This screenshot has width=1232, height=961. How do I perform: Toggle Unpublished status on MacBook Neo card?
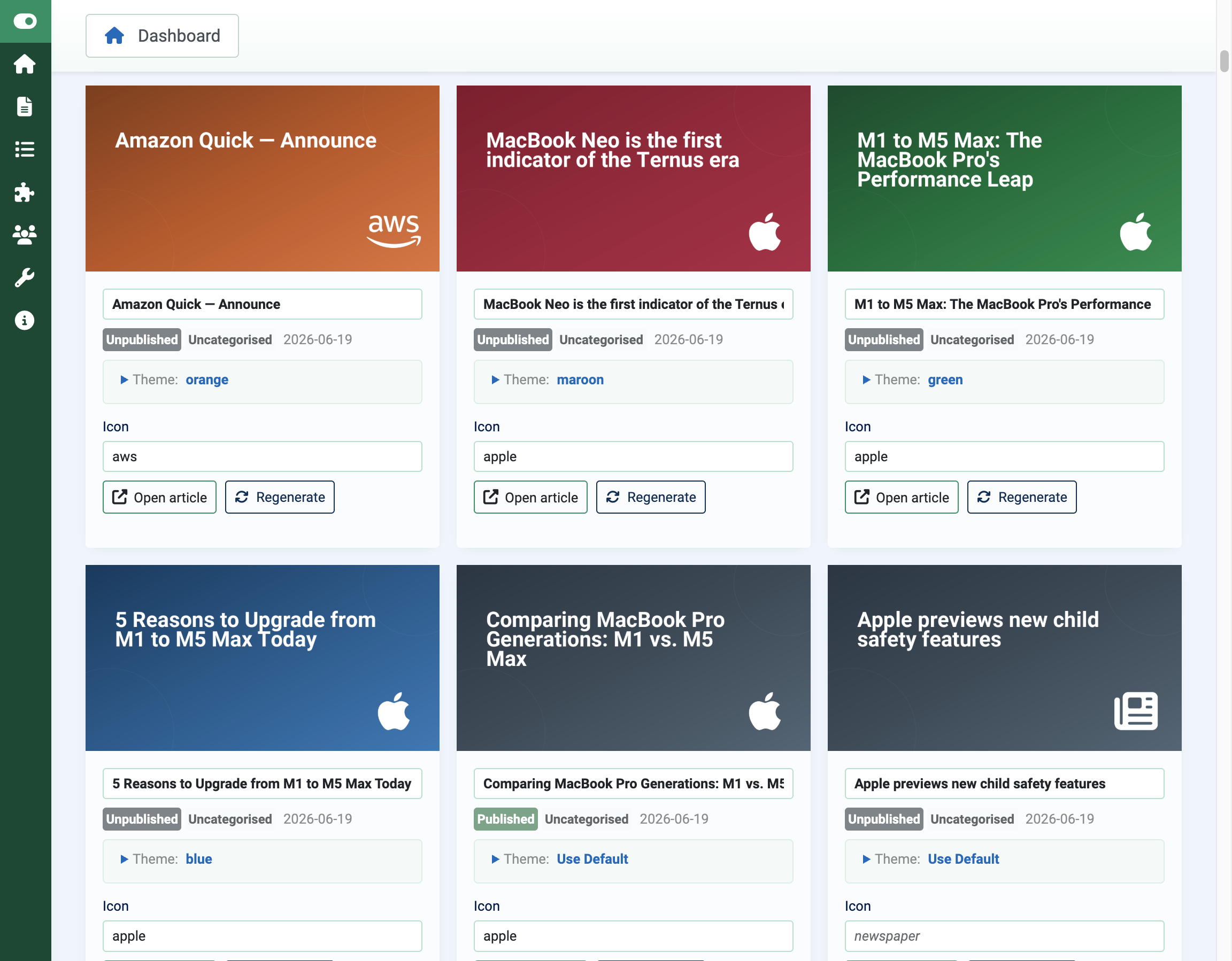513,339
